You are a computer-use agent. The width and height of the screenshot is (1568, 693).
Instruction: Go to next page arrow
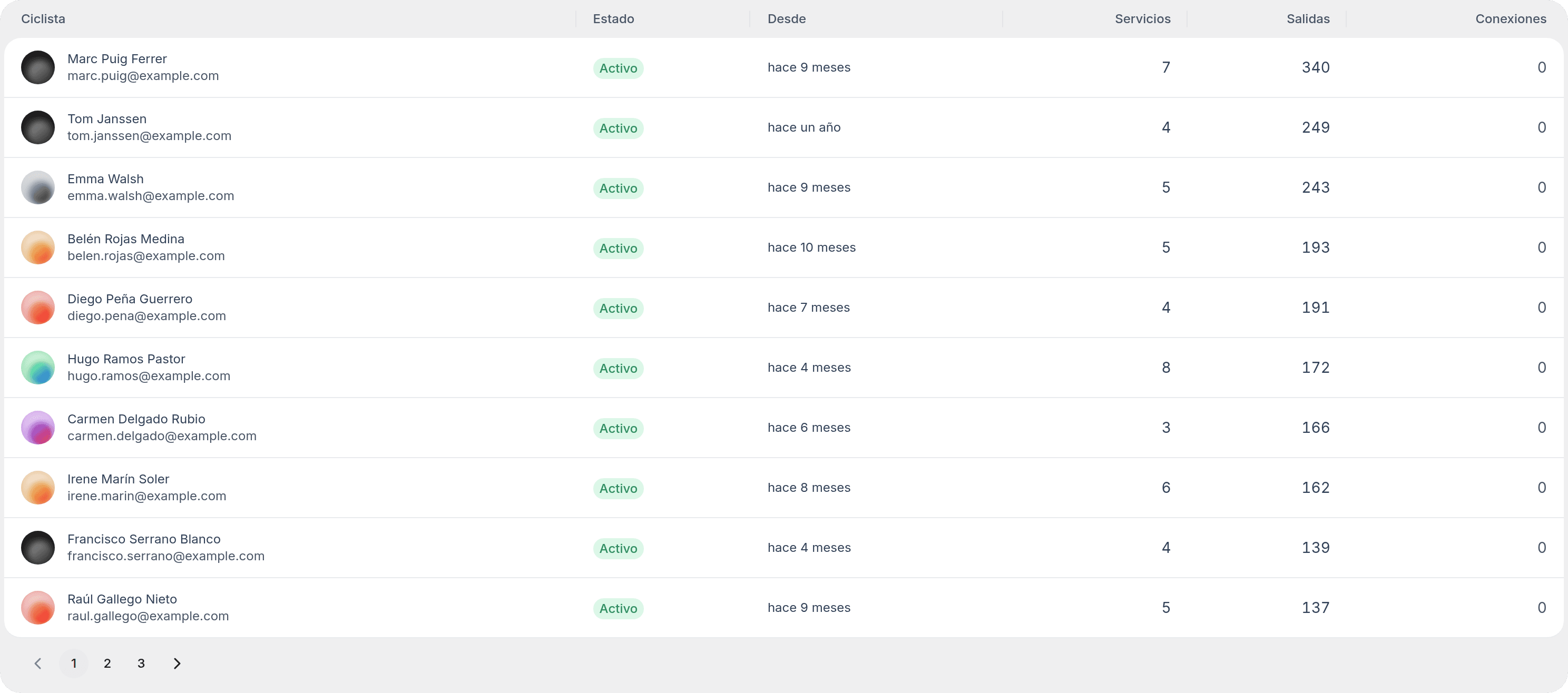(x=177, y=664)
